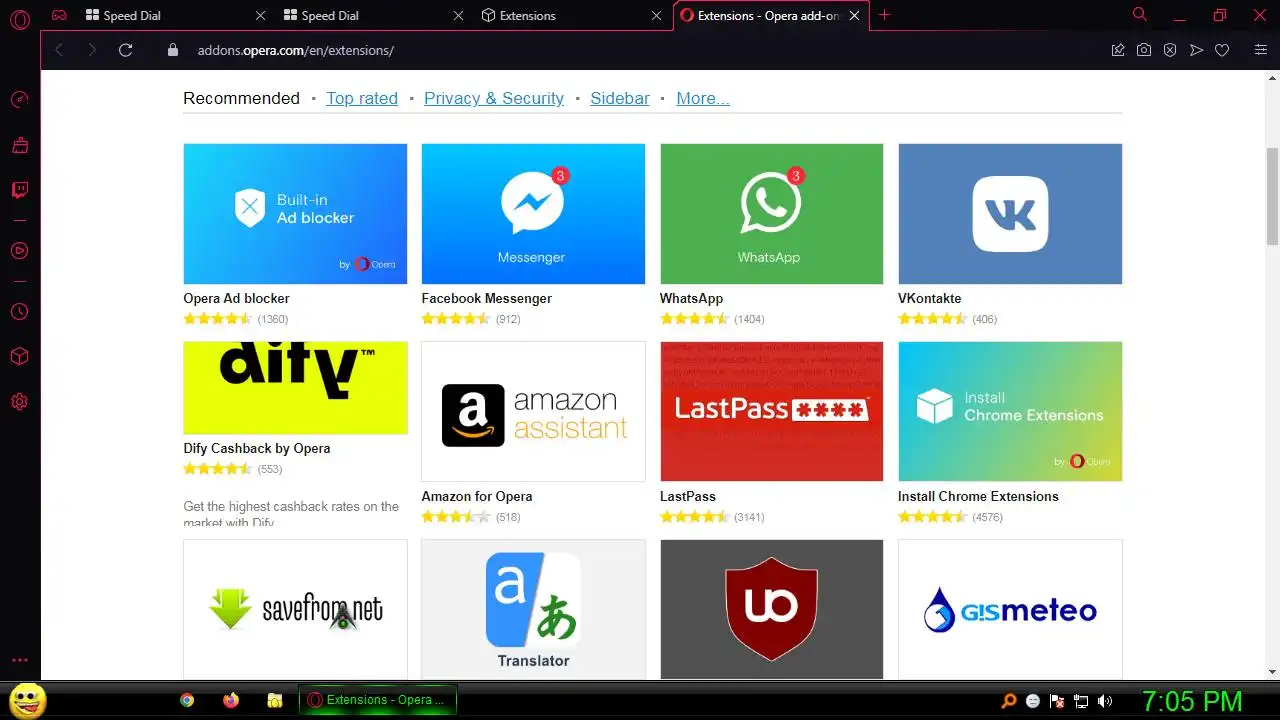Screen dimensions: 1280x720
Task: Open History clock icon in sidebar
Action: (19, 312)
